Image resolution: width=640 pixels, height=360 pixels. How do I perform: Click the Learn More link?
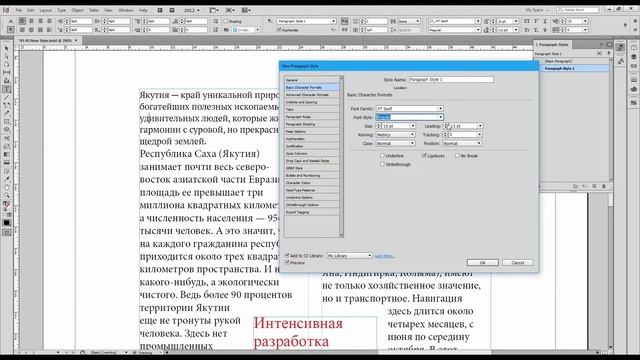(384, 256)
